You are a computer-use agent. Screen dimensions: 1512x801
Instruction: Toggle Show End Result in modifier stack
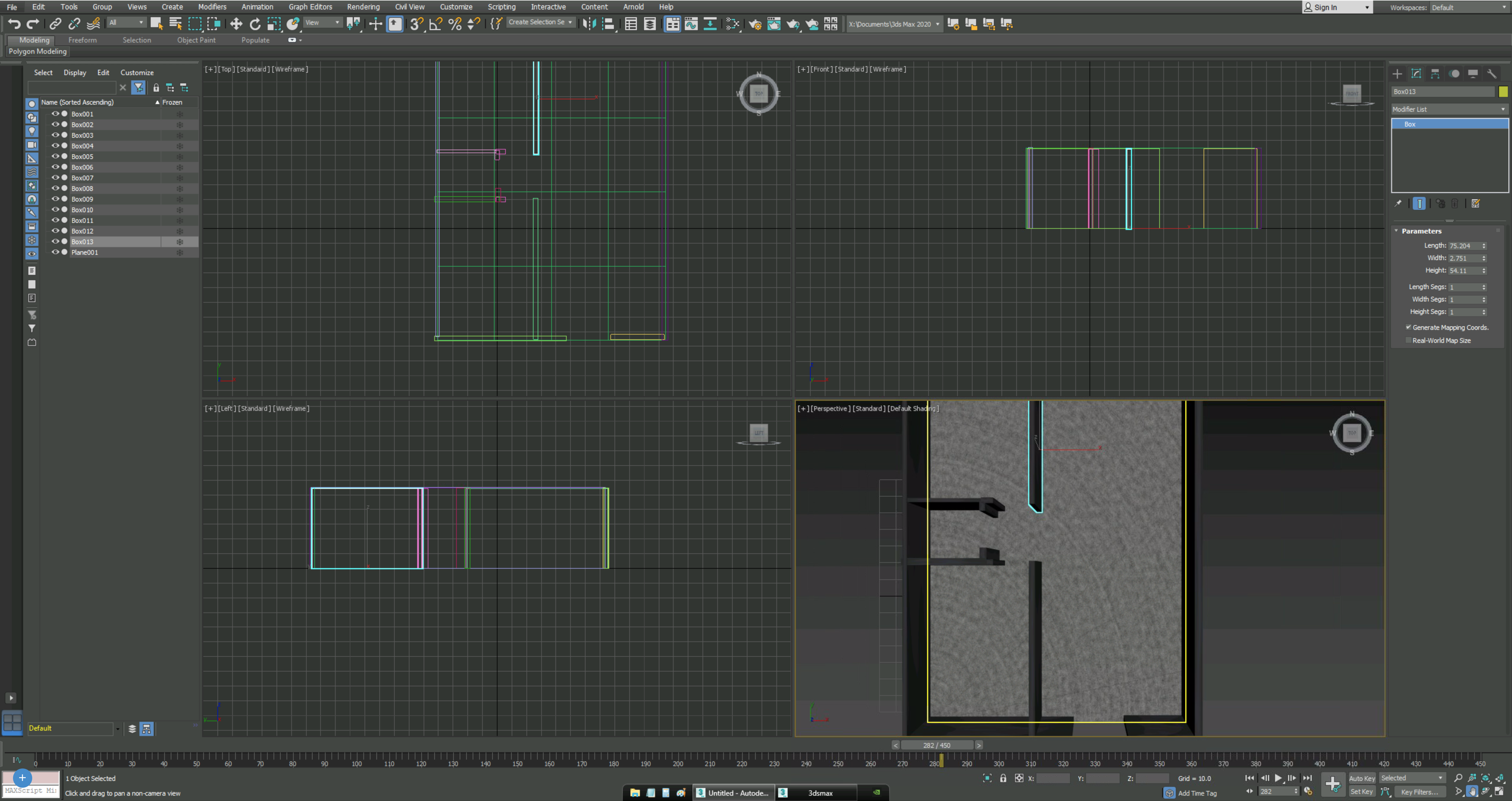[x=1419, y=203]
